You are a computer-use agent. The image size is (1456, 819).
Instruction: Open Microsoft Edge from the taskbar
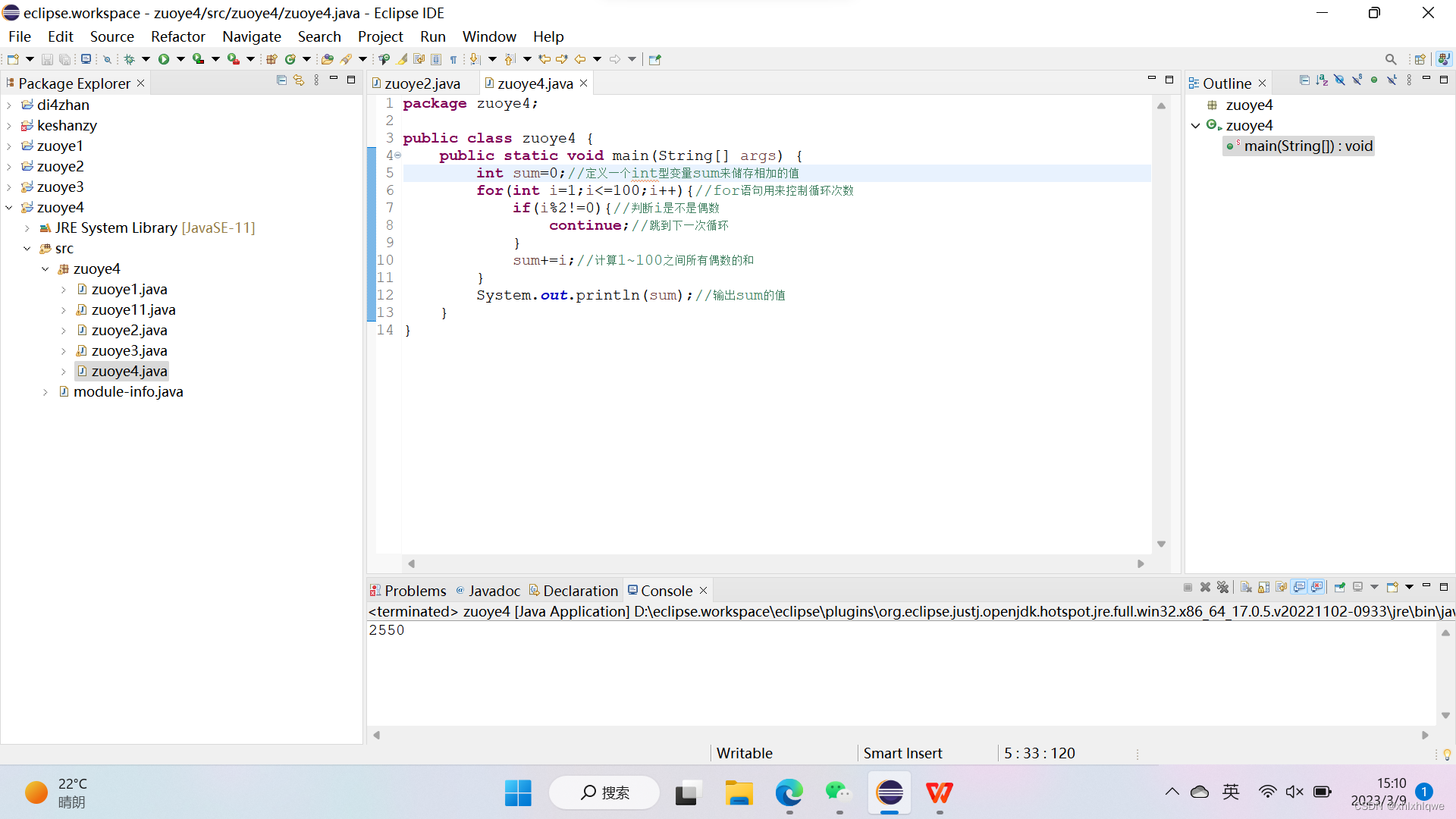tap(789, 792)
